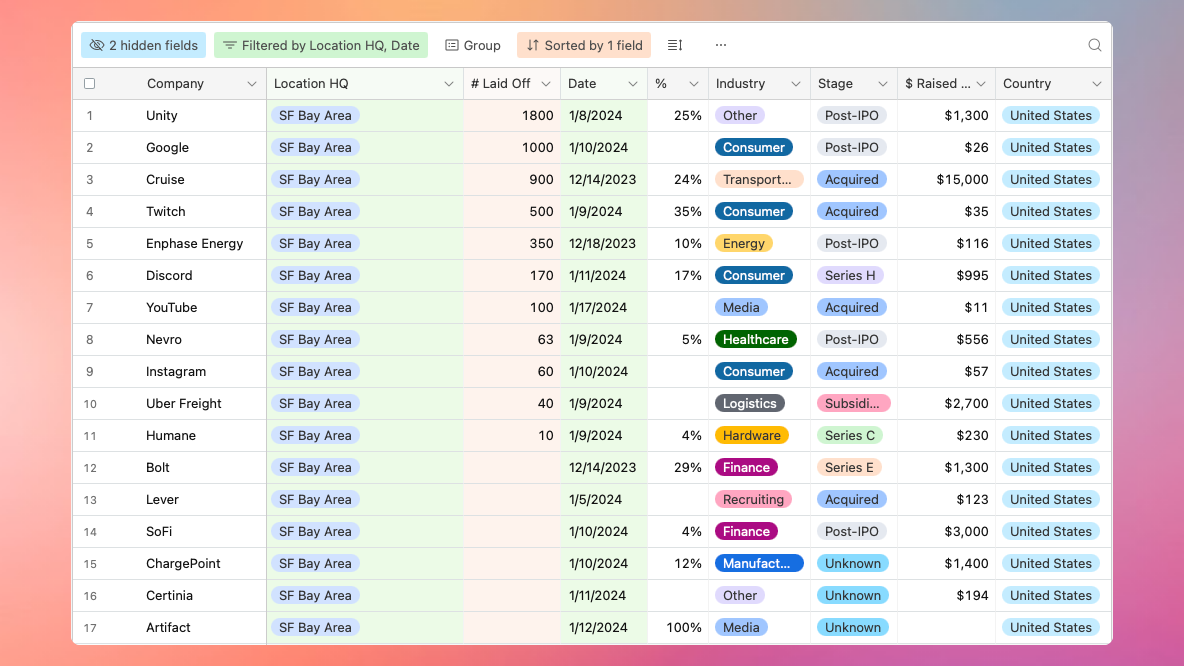Click the $15,000 raised value for Cruise
1184x666 pixels.
tap(962, 180)
